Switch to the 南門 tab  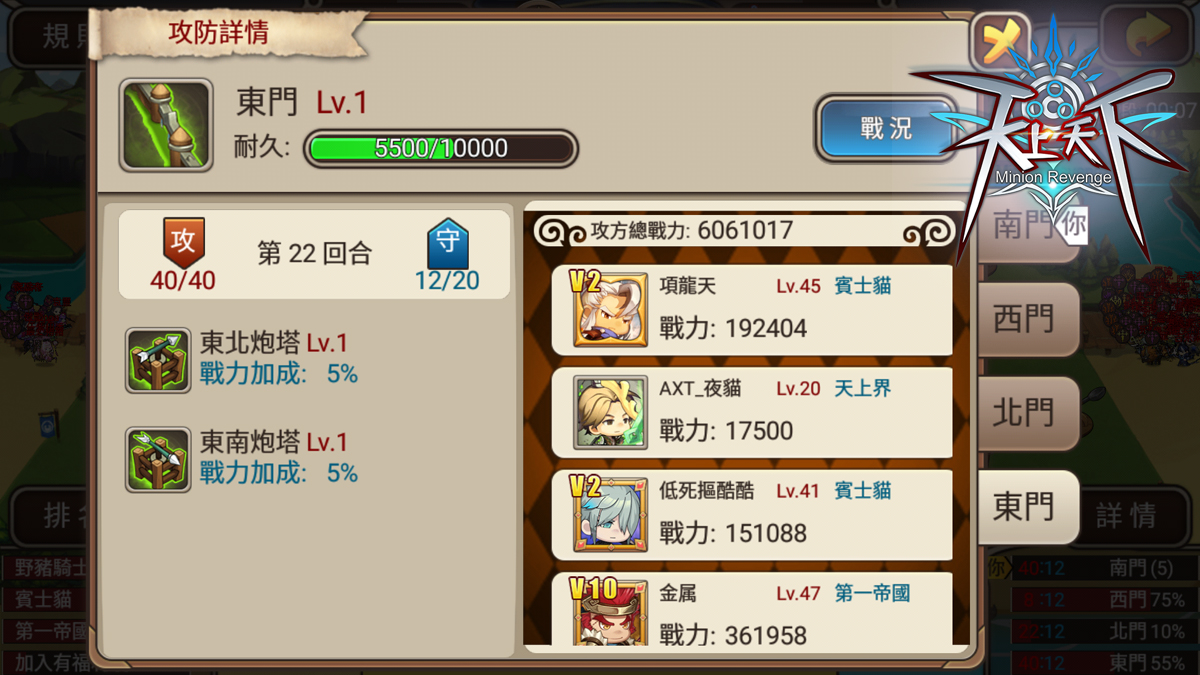pyautogui.click(x=1024, y=226)
